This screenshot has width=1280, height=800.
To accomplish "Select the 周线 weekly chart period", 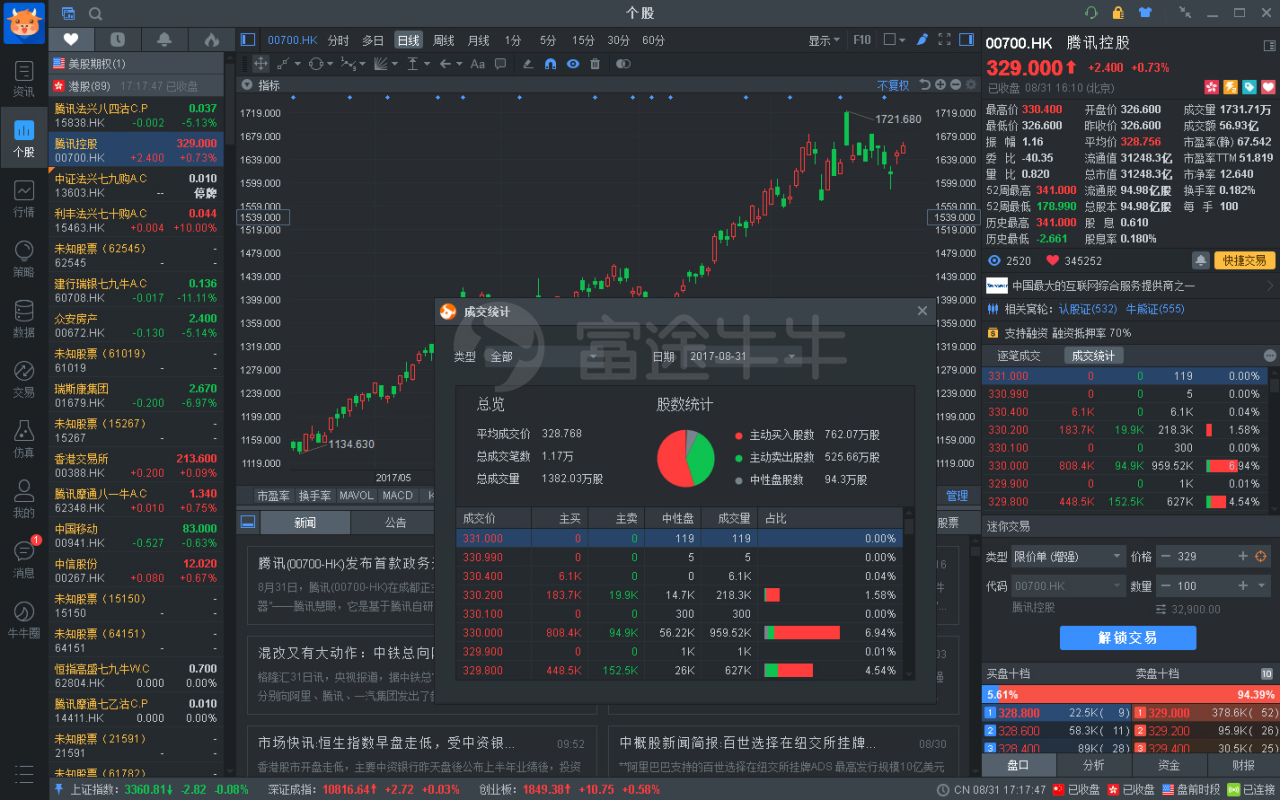I will [444, 40].
